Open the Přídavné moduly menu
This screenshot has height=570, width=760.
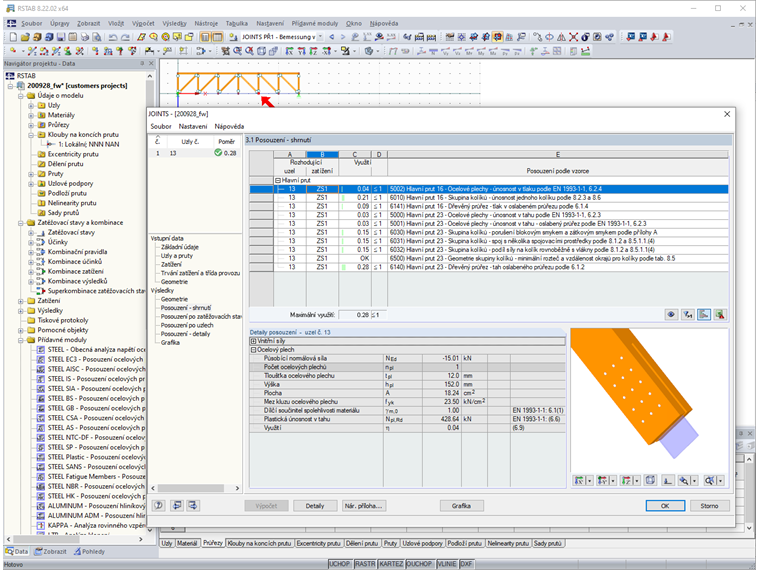click(315, 23)
